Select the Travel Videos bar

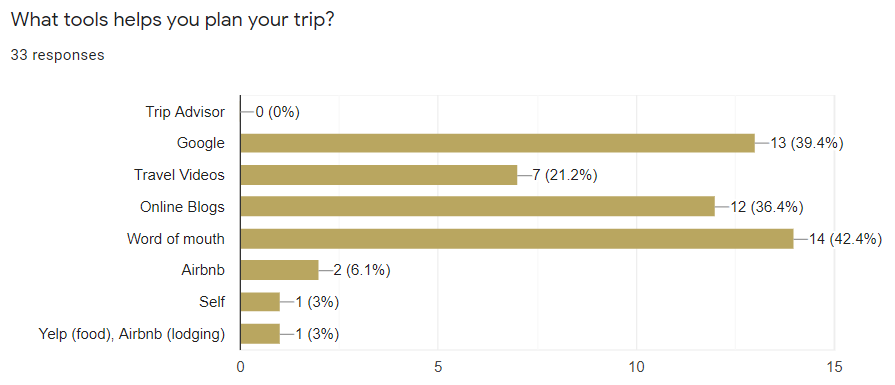pos(379,175)
